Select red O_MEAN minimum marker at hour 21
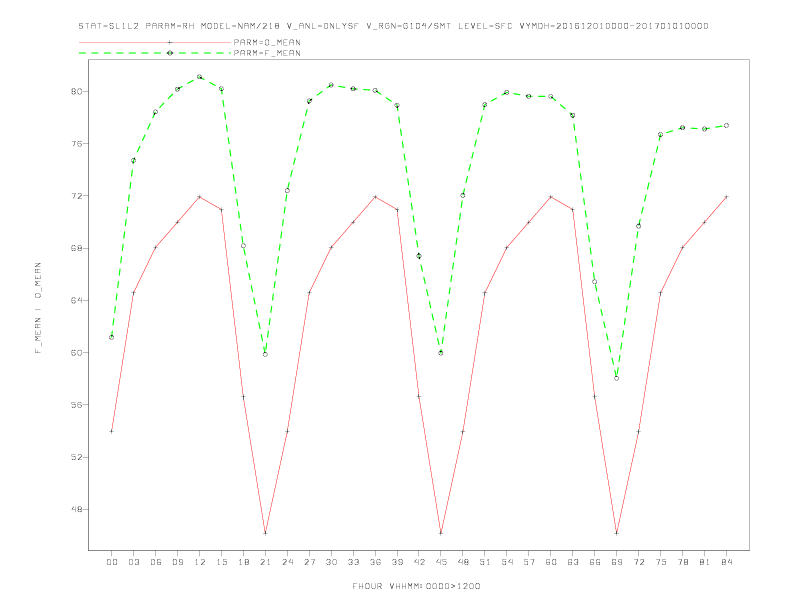792x612 pixels. [x=265, y=533]
